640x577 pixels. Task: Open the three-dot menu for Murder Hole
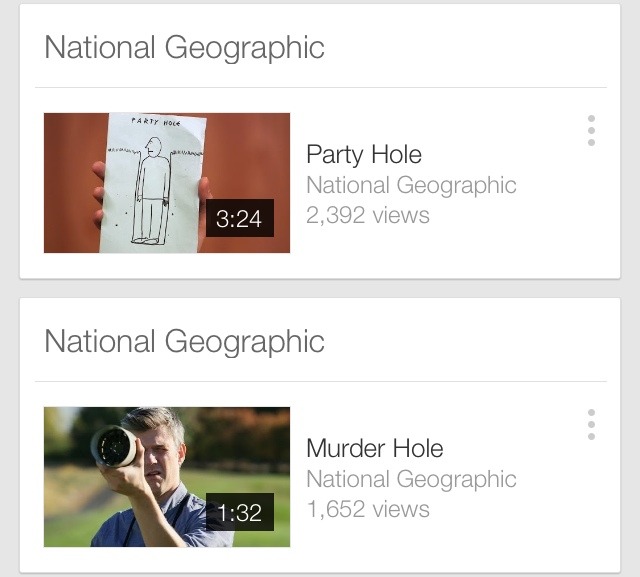(591, 425)
